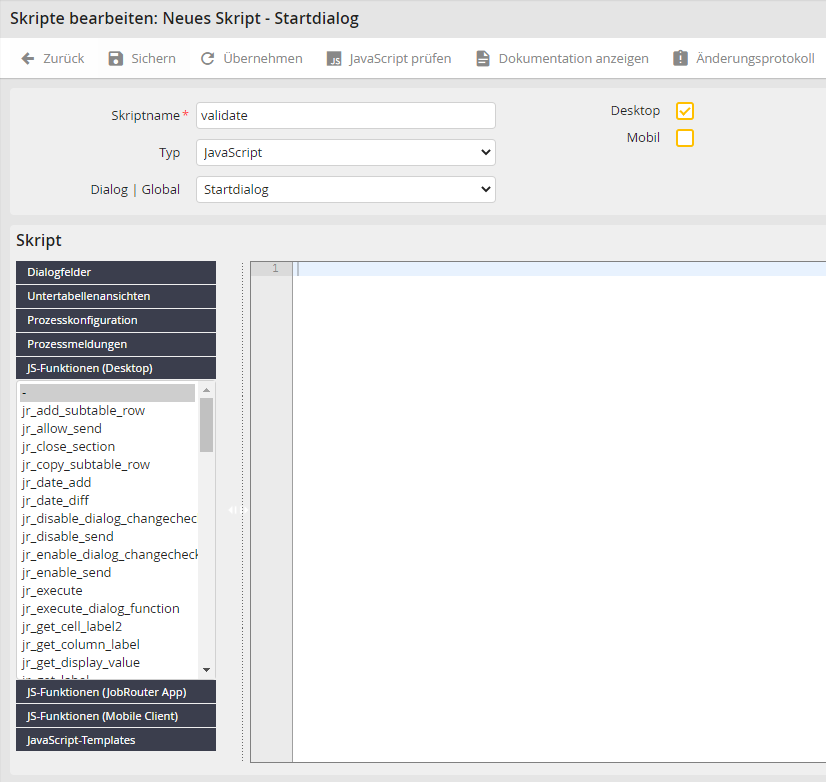Uncheck the Desktop checkbox
The width and height of the screenshot is (826, 782).
685,111
